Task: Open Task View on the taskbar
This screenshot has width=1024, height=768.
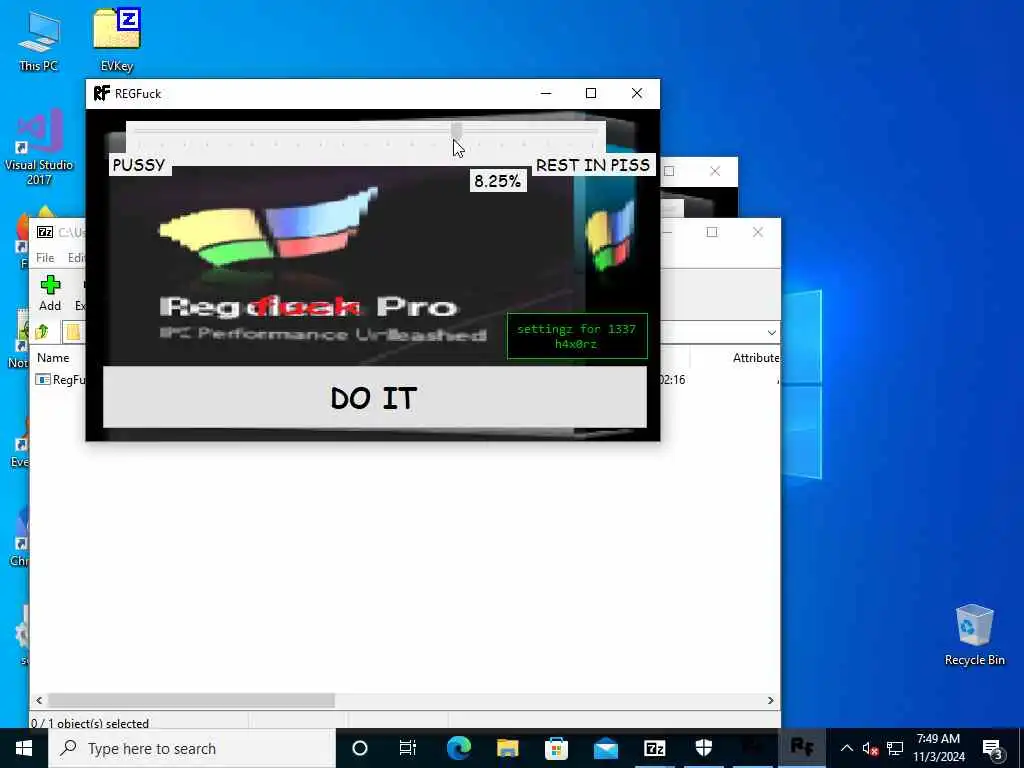Action: [408, 748]
